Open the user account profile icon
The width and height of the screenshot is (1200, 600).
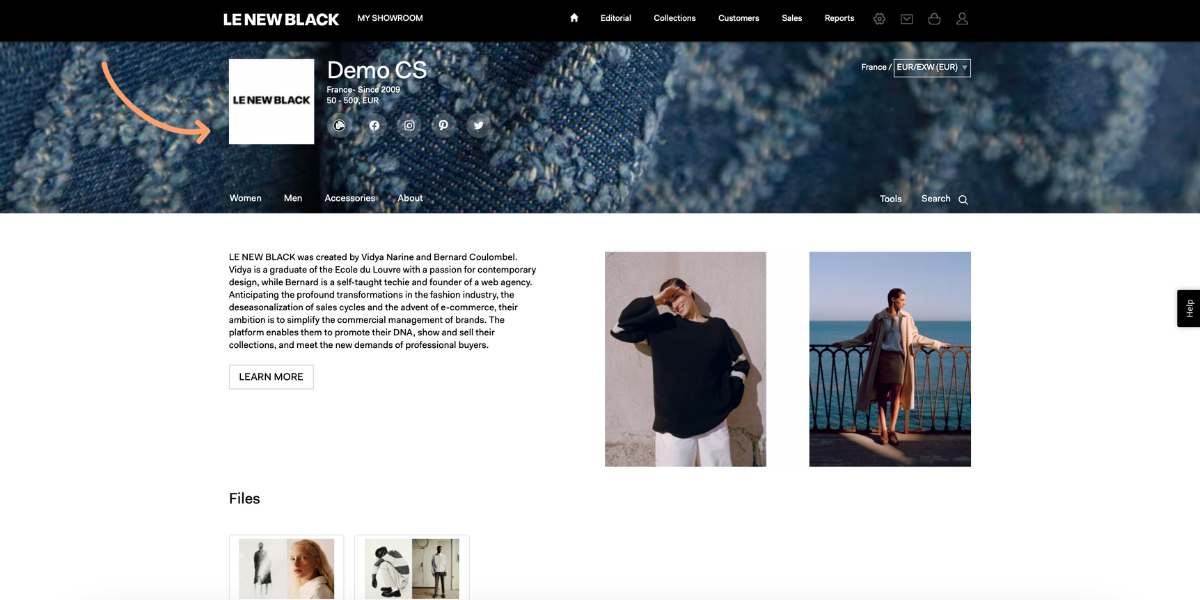point(962,18)
